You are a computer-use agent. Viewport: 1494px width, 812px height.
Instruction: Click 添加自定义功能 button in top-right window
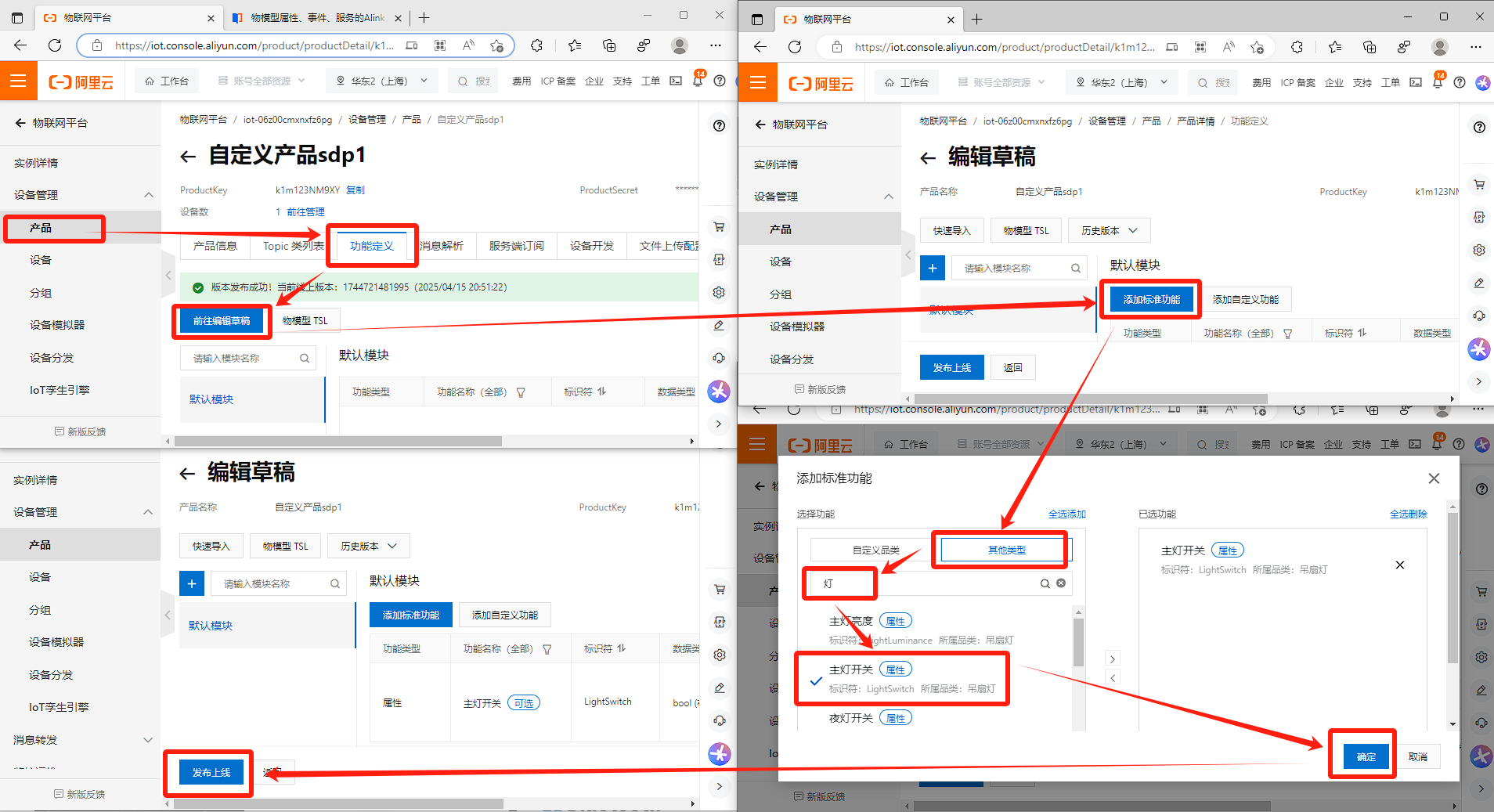click(x=1245, y=300)
